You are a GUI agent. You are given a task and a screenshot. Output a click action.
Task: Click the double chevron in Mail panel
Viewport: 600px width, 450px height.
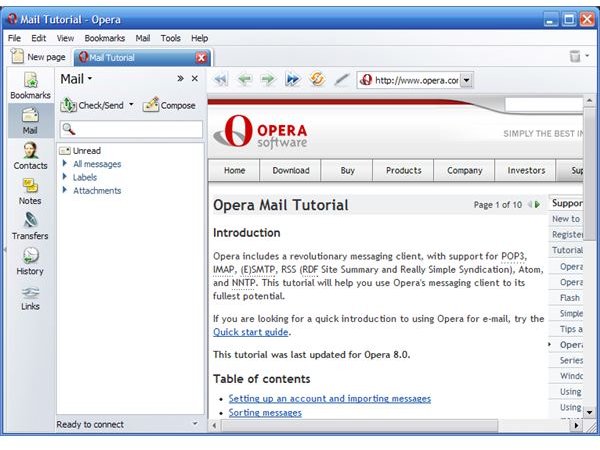(x=180, y=78)
